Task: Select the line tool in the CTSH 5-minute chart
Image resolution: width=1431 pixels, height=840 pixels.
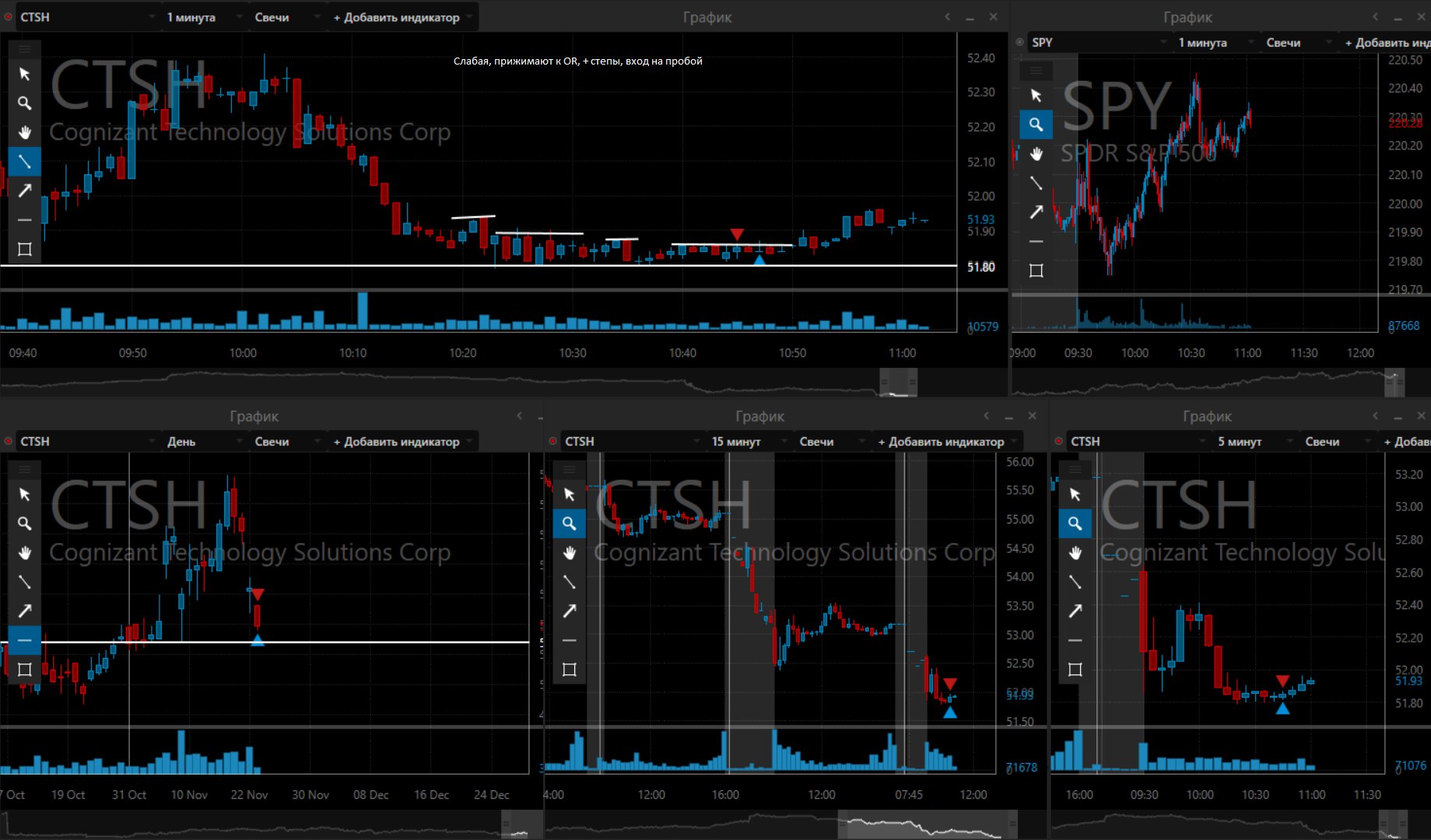Action: 1075,582
